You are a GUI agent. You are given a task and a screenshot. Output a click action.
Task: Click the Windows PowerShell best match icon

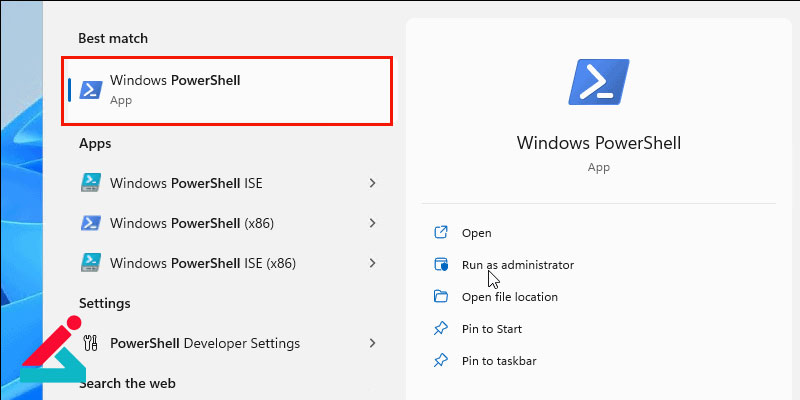(x=91, y=90)
